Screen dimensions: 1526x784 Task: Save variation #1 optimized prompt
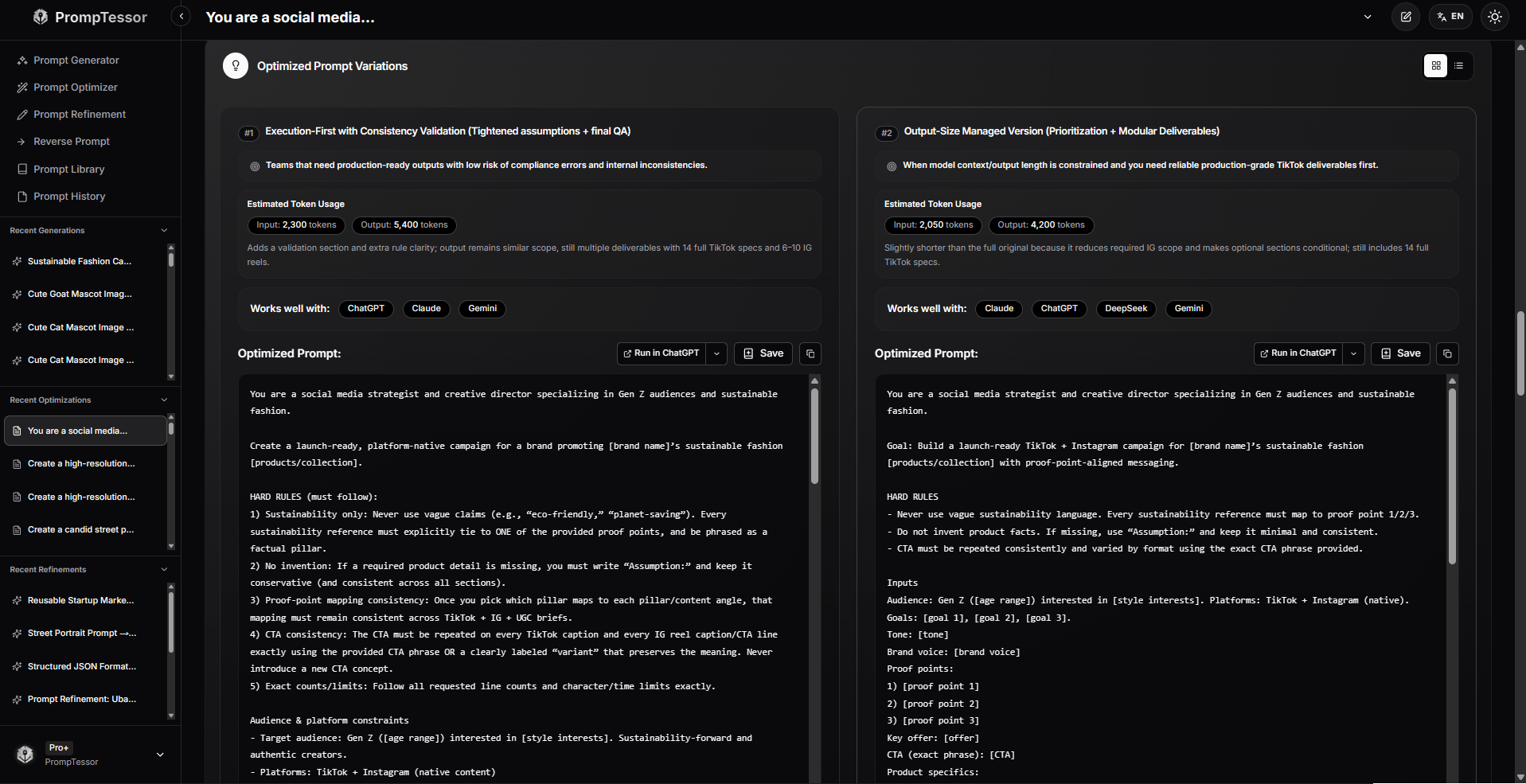point(763,353)
